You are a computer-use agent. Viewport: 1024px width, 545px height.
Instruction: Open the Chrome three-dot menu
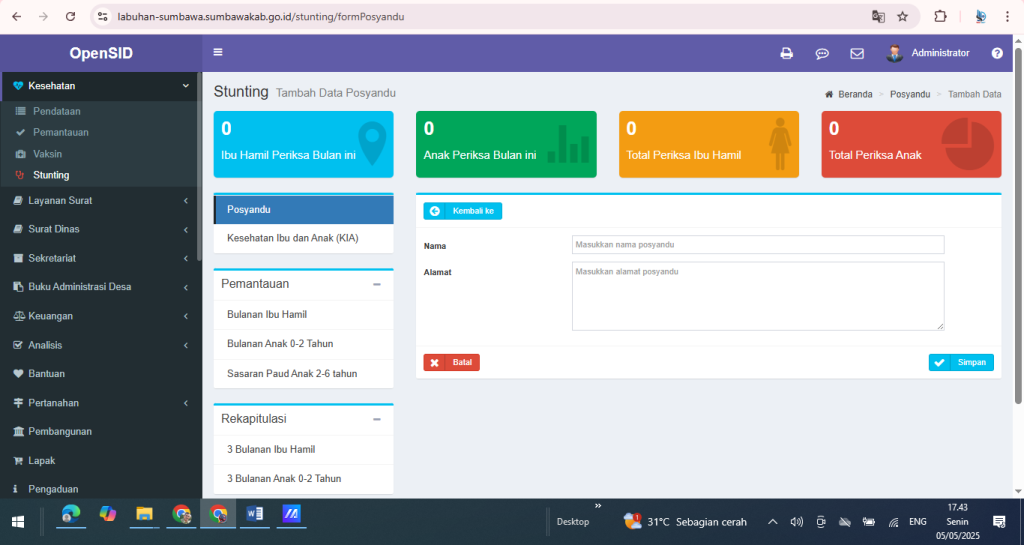[x=1007, y=16]
